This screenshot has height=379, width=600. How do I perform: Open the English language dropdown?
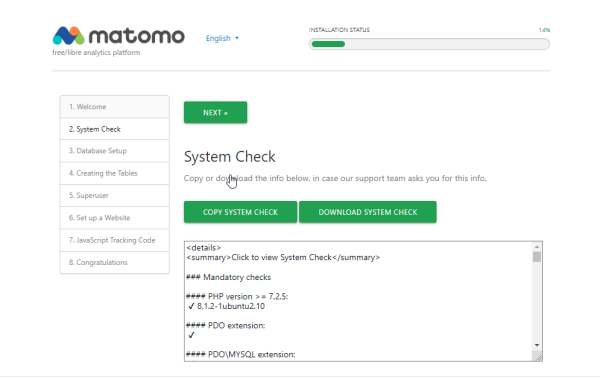pyautogui.click(x=222, y=38)
